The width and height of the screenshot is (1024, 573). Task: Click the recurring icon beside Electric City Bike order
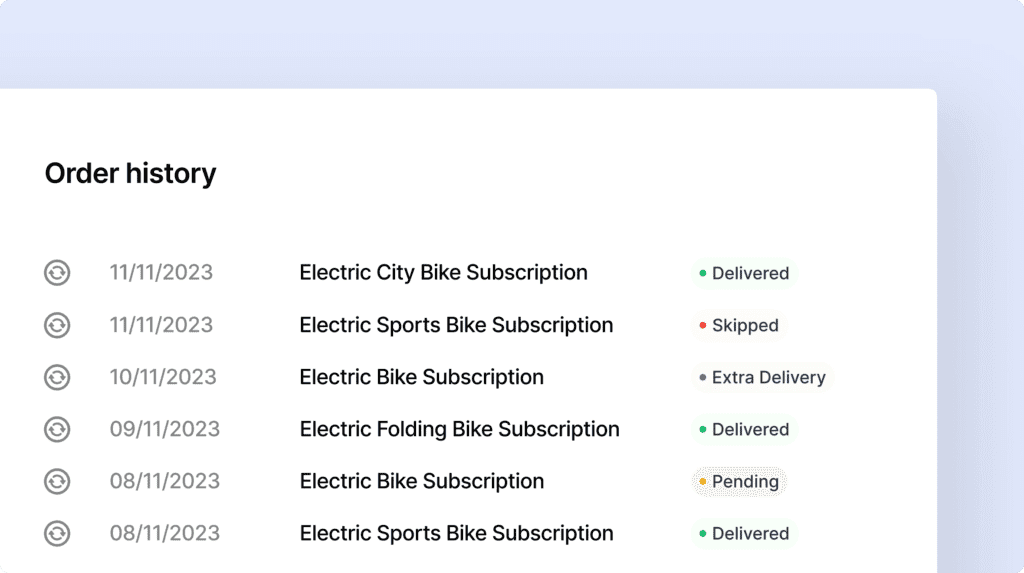coord(57,272)
